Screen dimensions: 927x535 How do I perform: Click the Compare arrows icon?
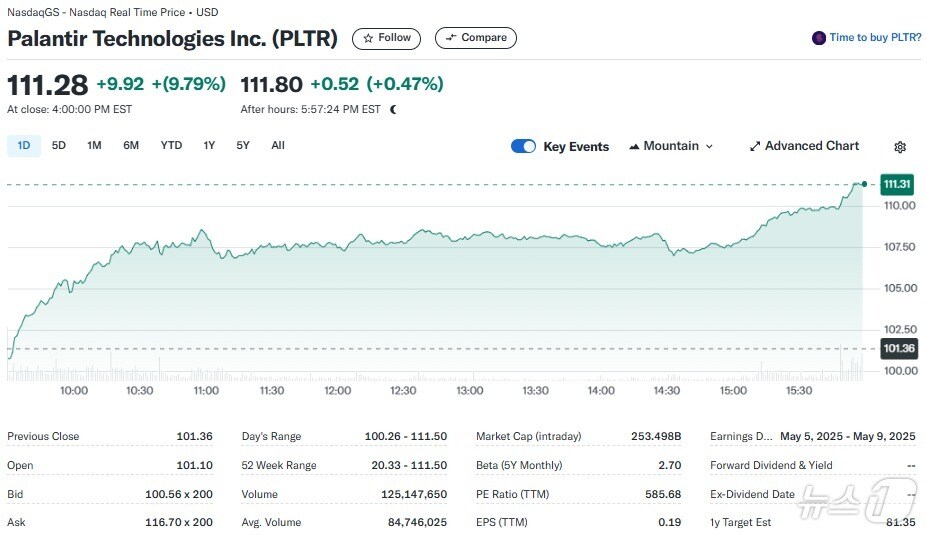(x=450, y=38)
